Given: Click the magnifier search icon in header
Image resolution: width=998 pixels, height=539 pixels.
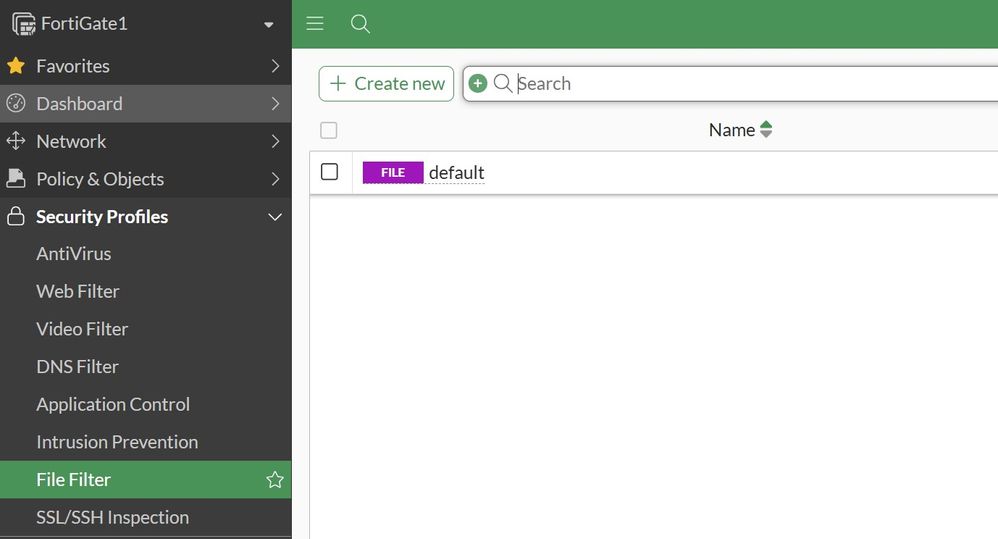Looking at the screenshot, I should point(361,23).
